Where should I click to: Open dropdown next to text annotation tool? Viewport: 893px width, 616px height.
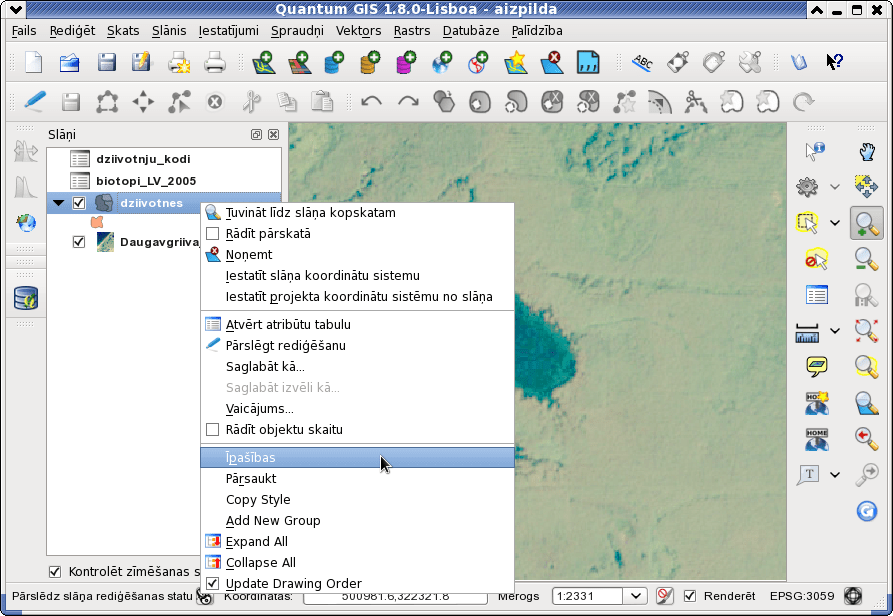(835, 474)
